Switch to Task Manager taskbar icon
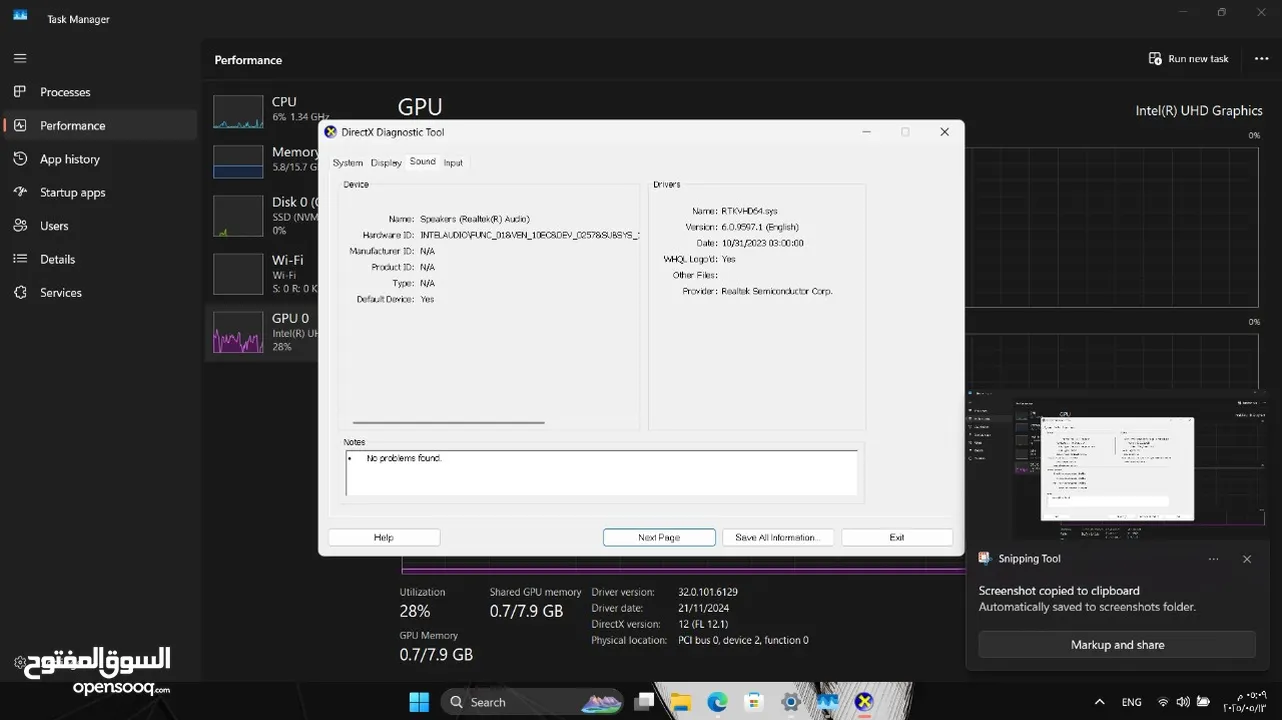This screenshot has height=720, width=1282. [x=827, y=702]
